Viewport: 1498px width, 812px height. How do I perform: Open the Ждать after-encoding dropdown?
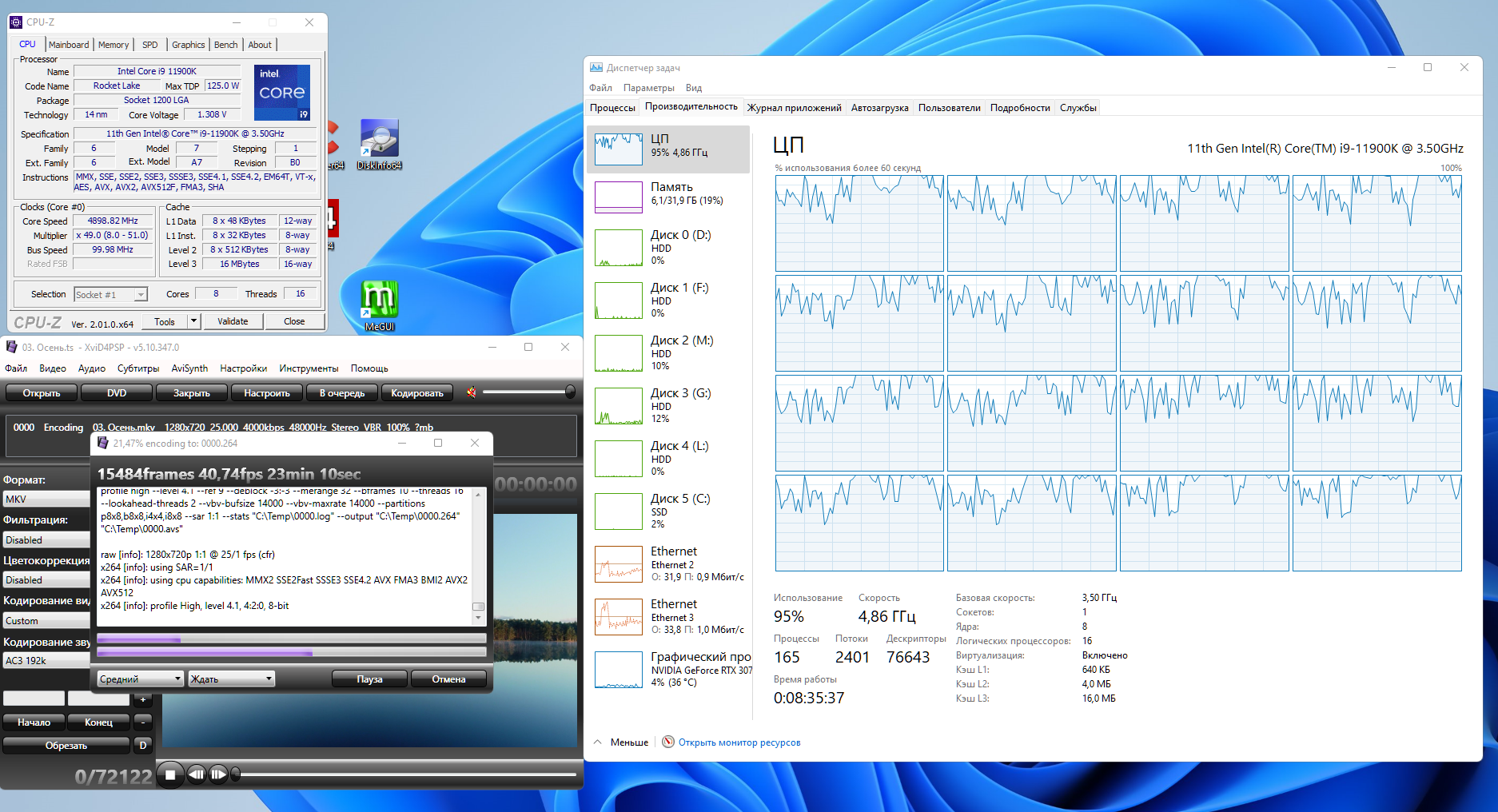[232, 679]
